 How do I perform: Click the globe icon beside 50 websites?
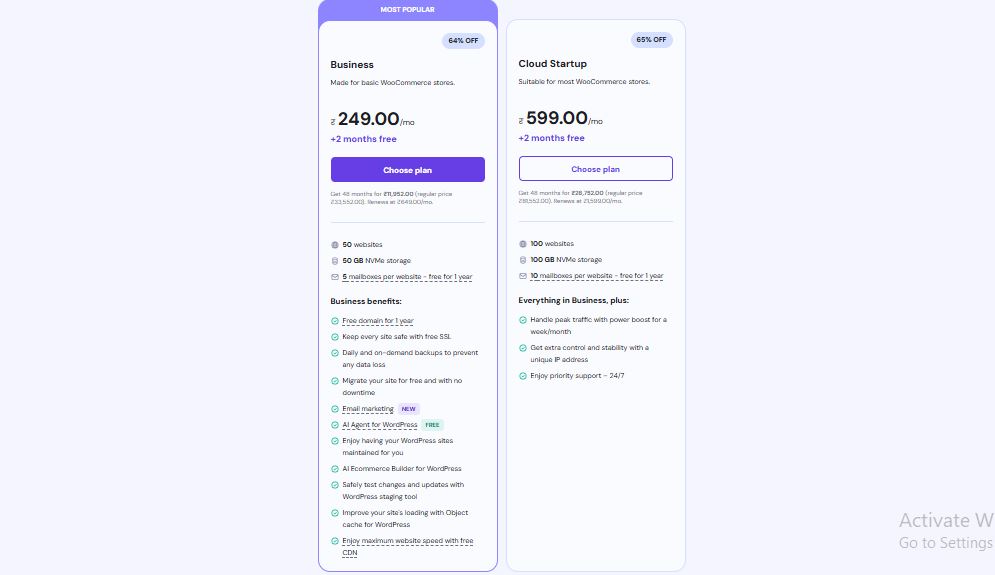pyautogui.click(x=335, y=244)
